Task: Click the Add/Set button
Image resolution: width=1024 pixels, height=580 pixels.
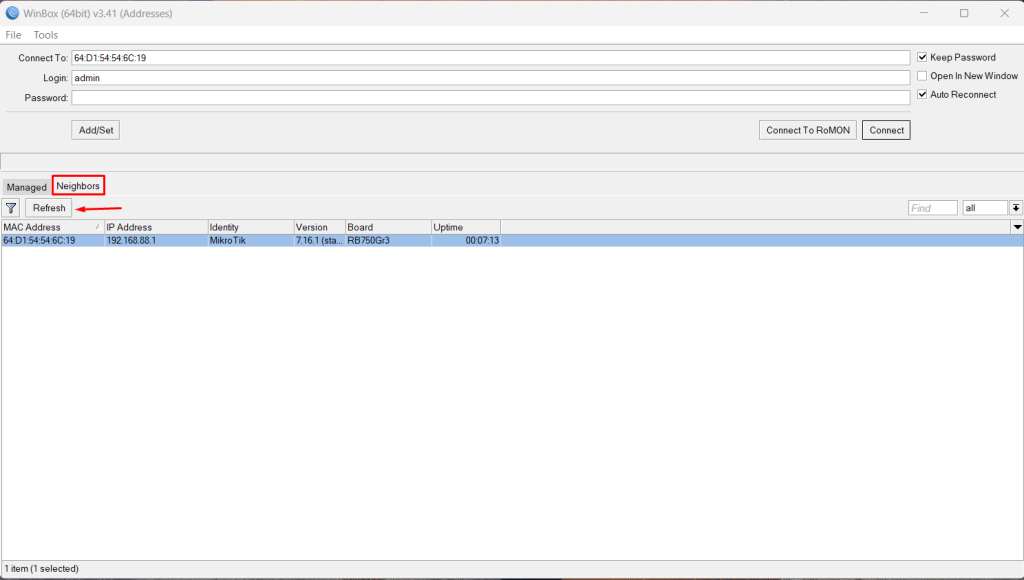Action: point(96,130)
